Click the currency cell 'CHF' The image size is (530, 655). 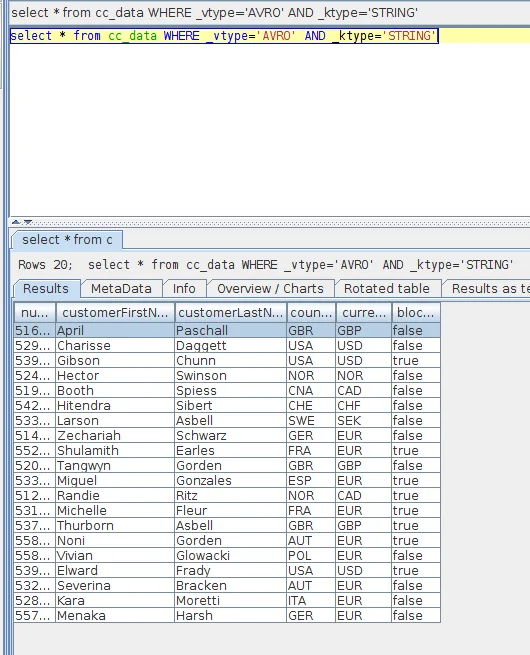(364, 406)
